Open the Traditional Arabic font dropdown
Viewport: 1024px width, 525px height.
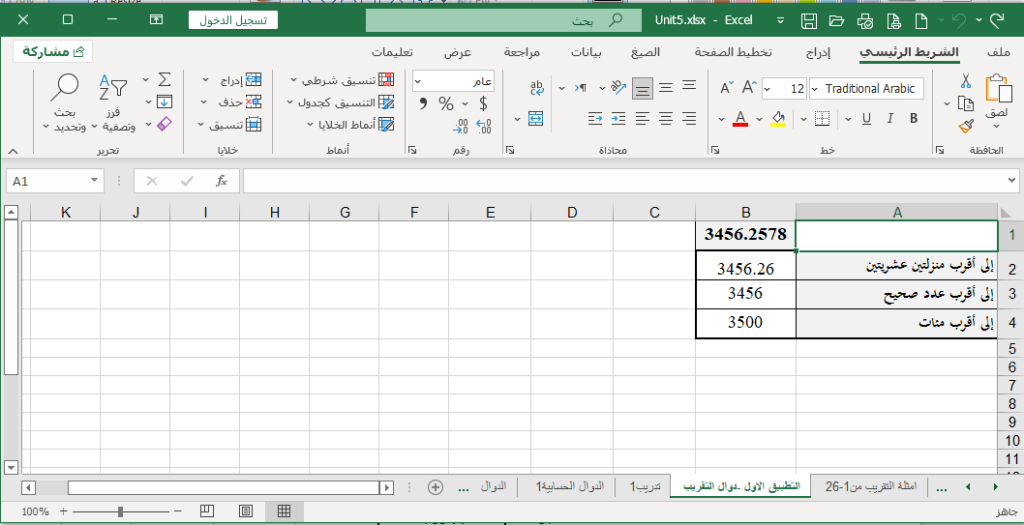[x=868, y=89]
